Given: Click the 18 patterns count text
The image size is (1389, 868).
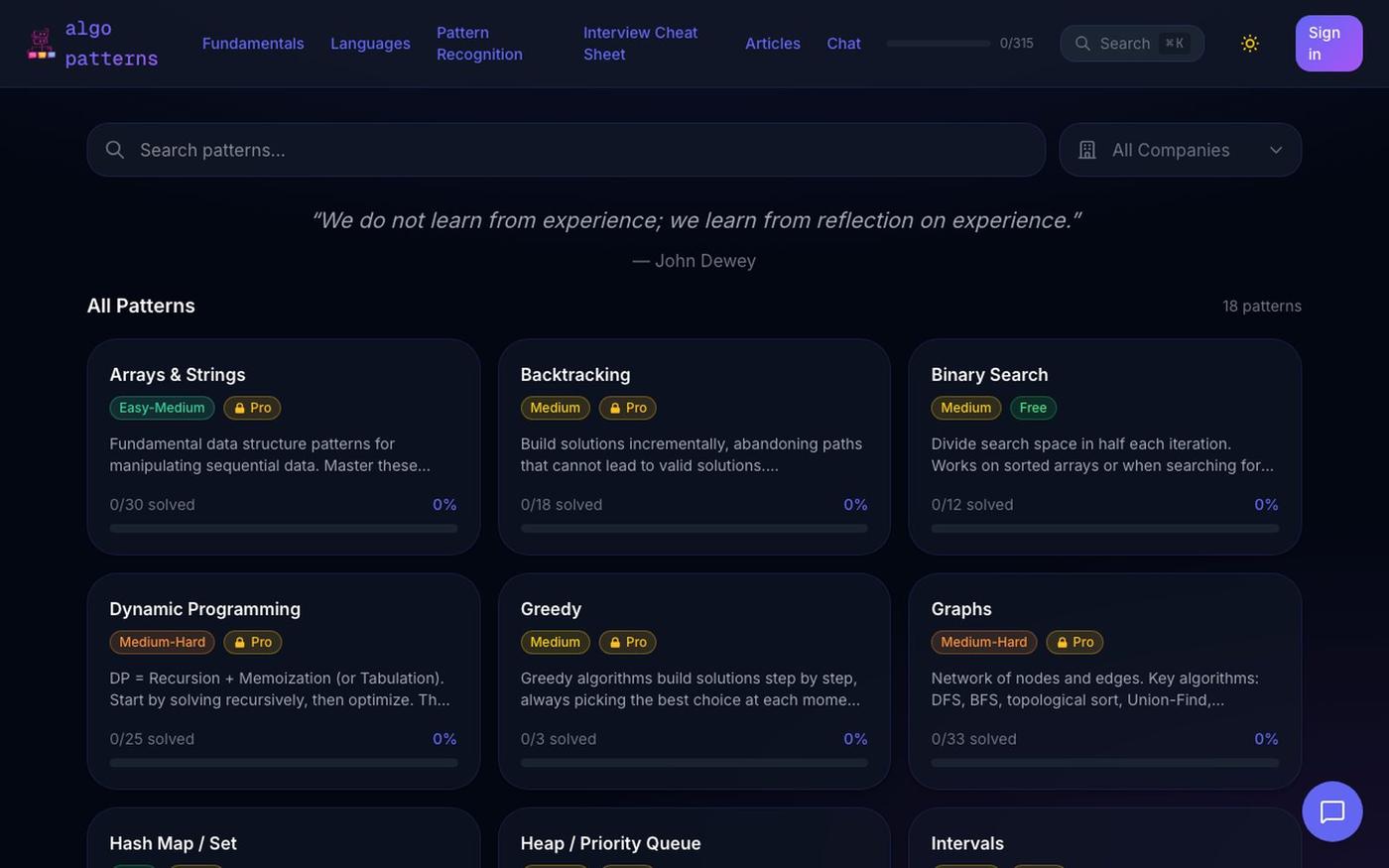Looking at the screenshot, I should point(1262,306).
